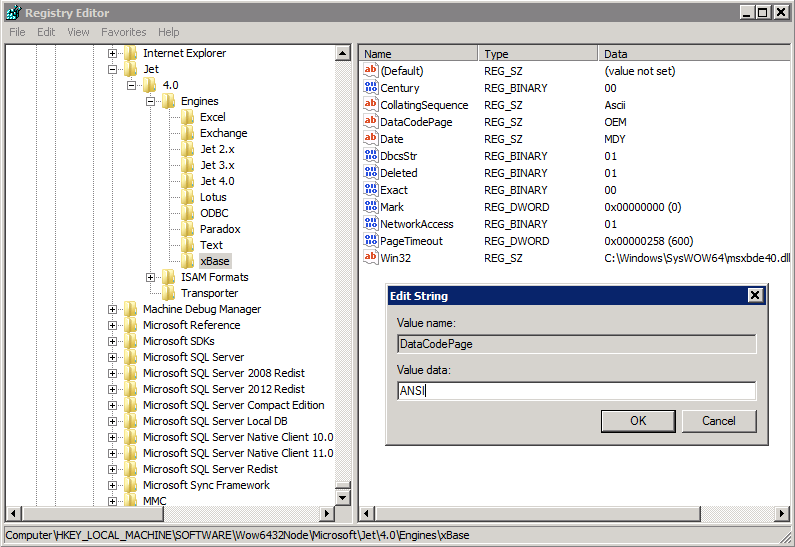
Task: Click the folder icon next to Lotus
Action: coord(187,197)
